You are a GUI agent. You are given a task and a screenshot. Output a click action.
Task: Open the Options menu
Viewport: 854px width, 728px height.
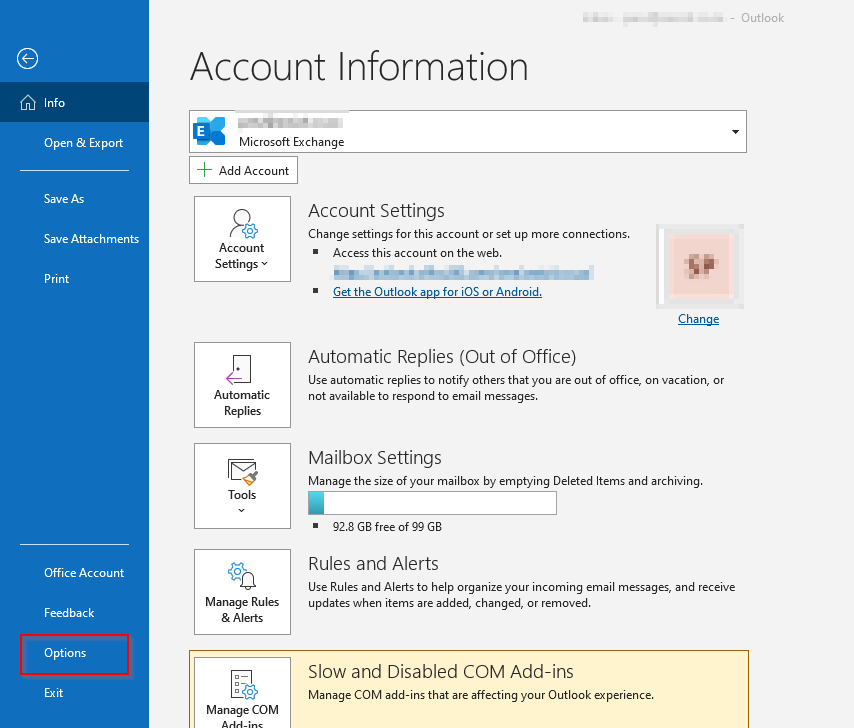pyautogui.click(x=66, y=652)
